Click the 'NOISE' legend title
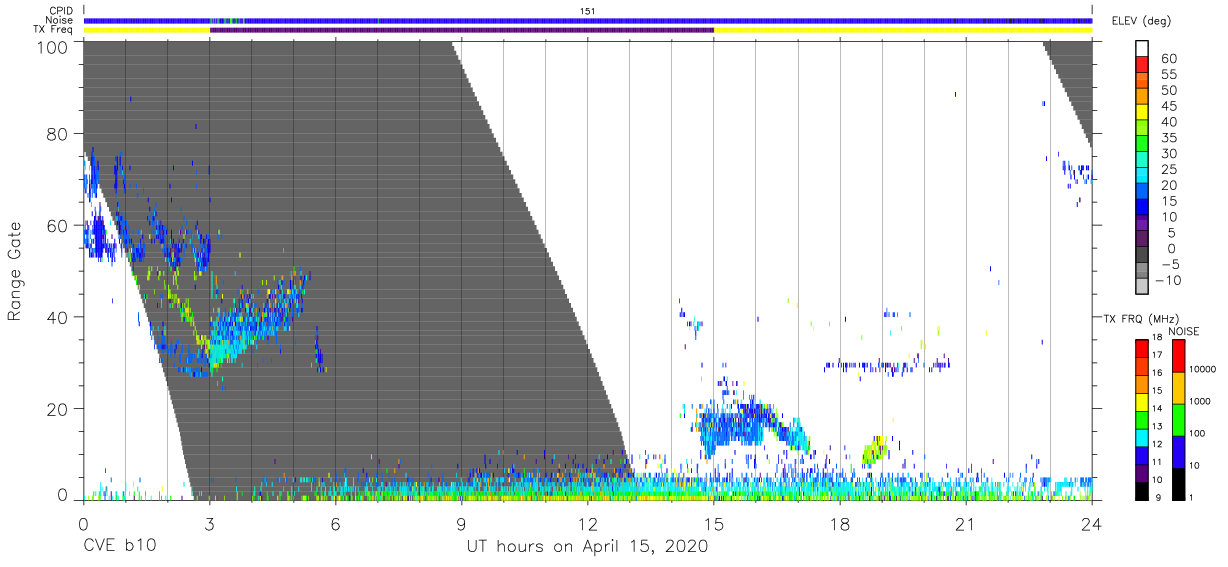 (1183, 331)
